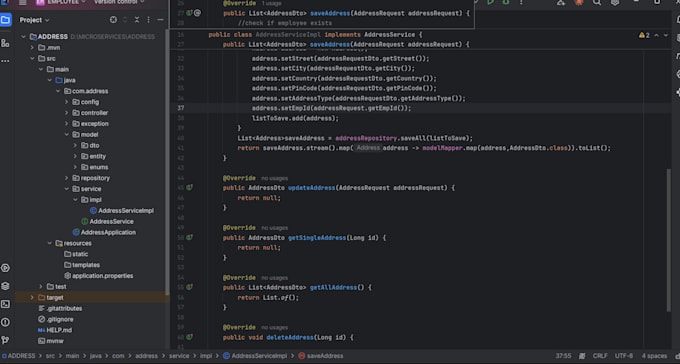The height and width of the screenshot is (364, 680).
Task: Collapse the ADDRESS root node
Action: [23, 37]
